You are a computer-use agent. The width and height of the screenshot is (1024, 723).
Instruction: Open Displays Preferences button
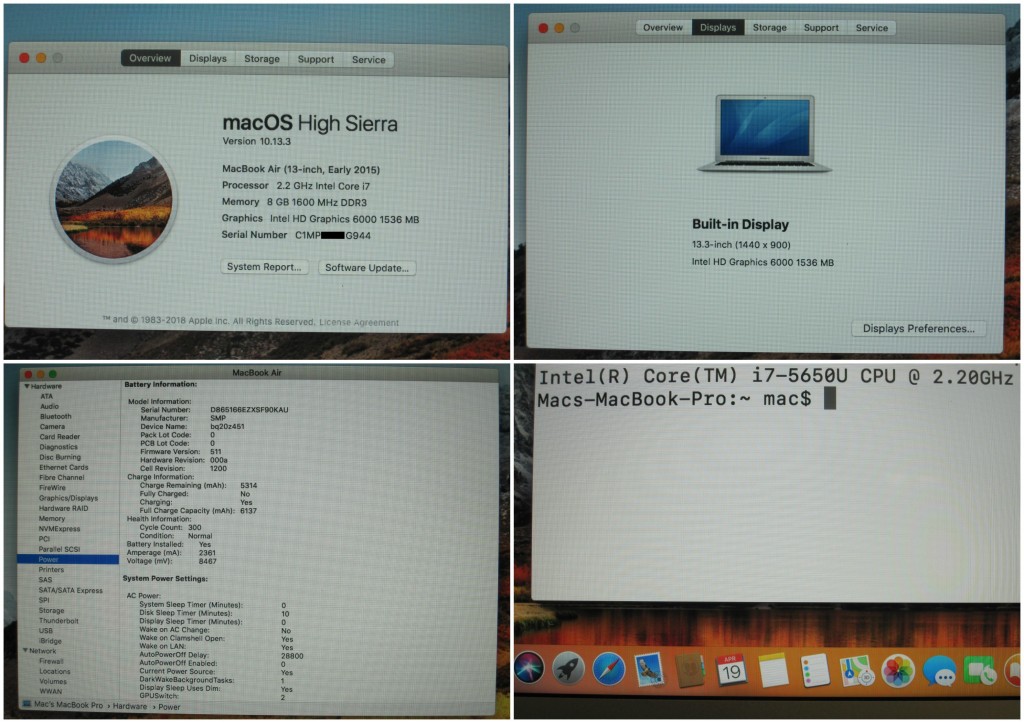click(918, 329)
